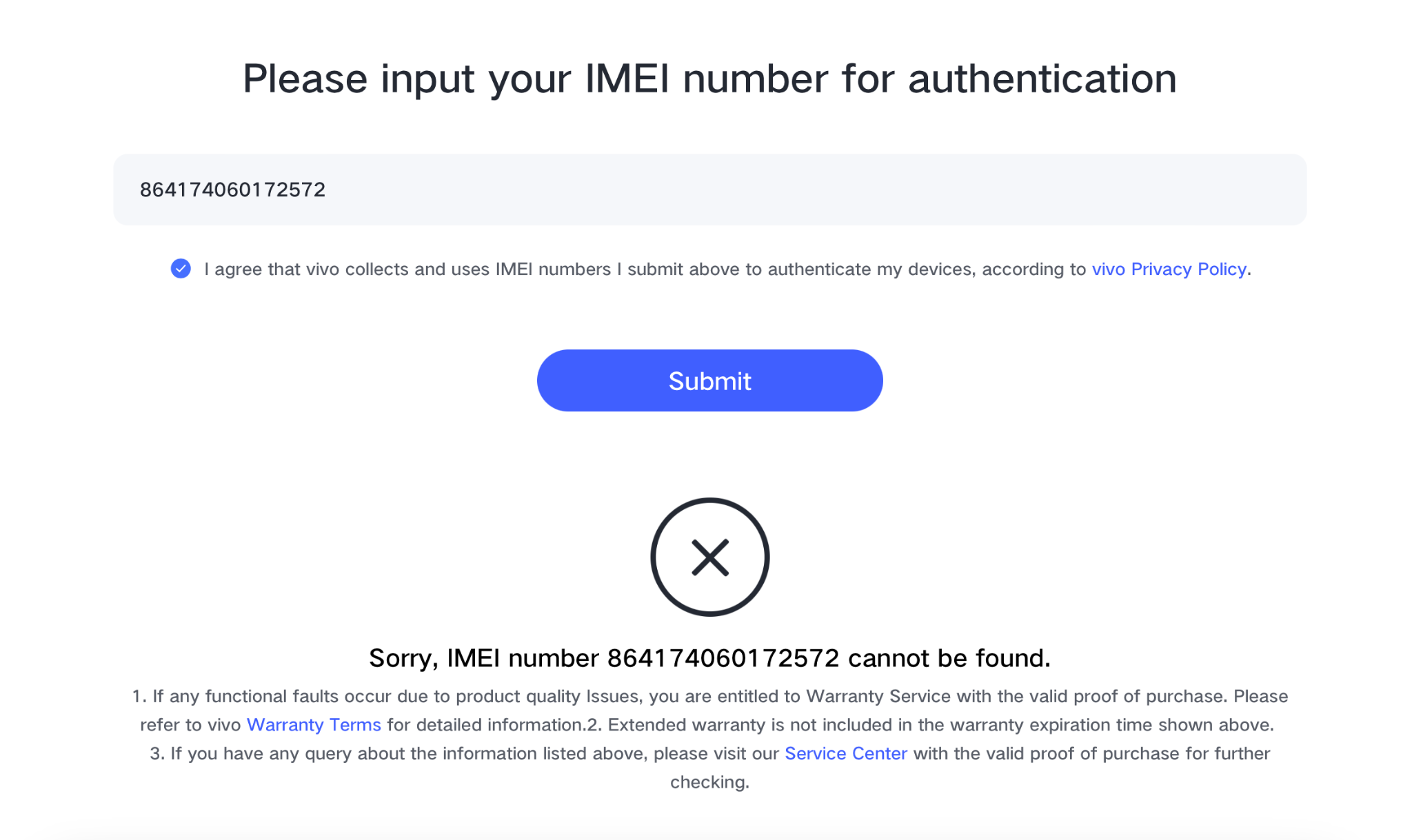Viewport: 1412px width, 840px height.
Task: Toggle the blue privacy agreement checkmark
Action: [x=181, y=269]
